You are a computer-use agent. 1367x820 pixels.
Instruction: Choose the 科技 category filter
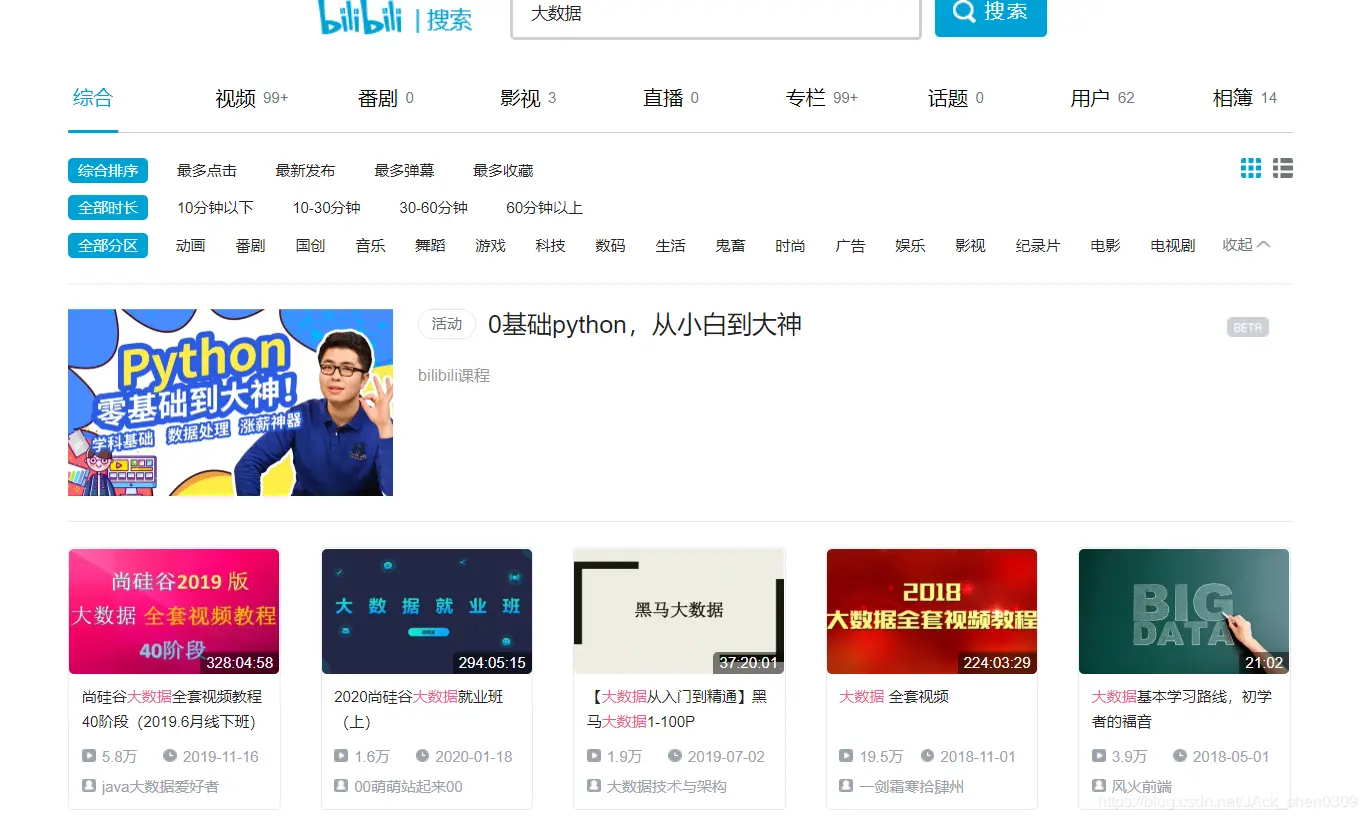(x=550, y=245)
